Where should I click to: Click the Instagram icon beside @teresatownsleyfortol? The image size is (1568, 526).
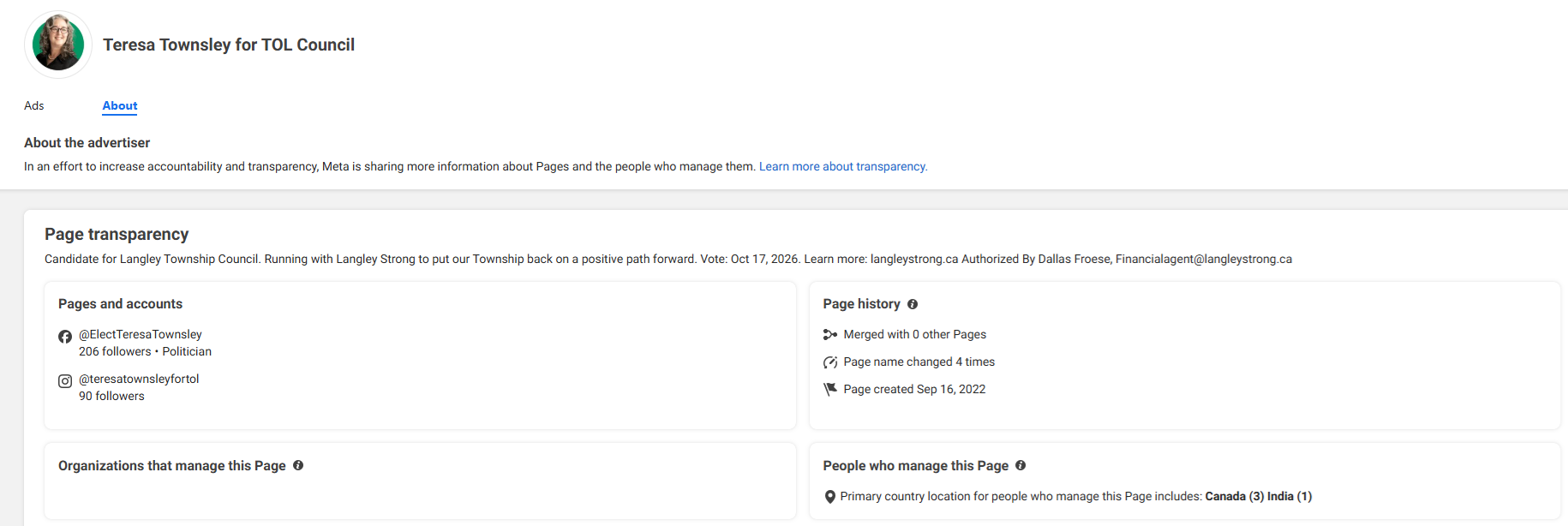[65, 381]
